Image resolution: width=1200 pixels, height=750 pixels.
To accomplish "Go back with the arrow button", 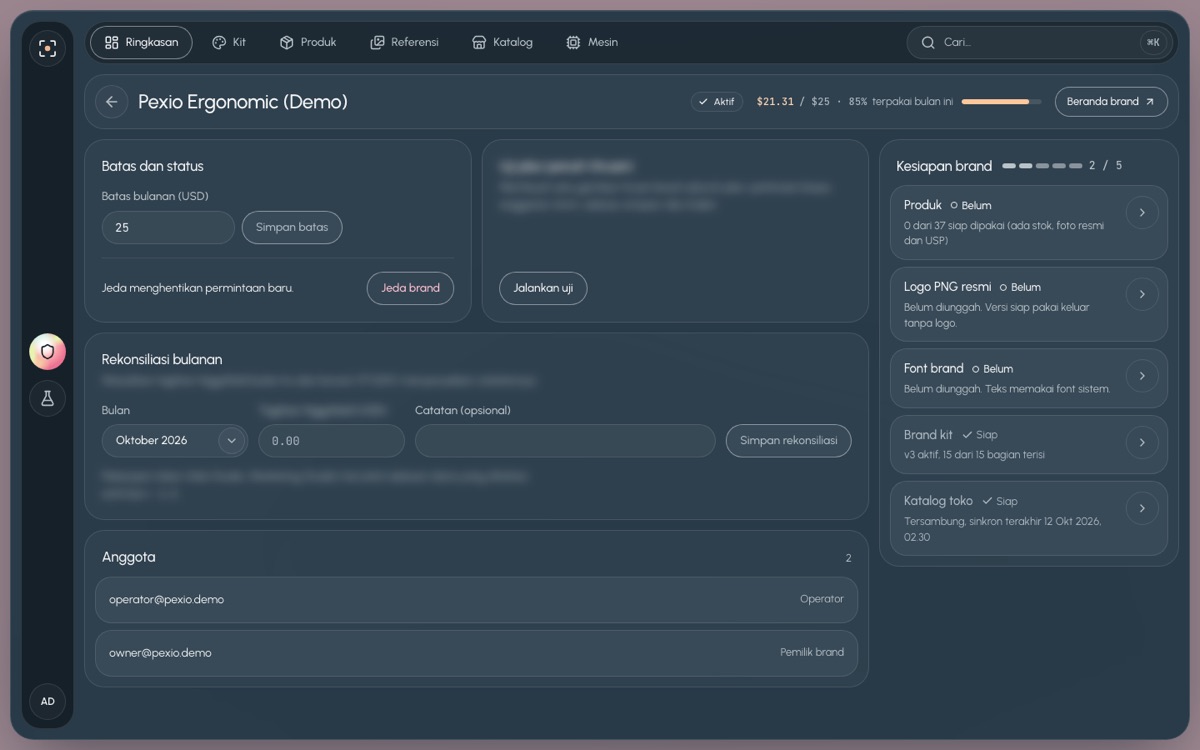I will tap(111, 102).
